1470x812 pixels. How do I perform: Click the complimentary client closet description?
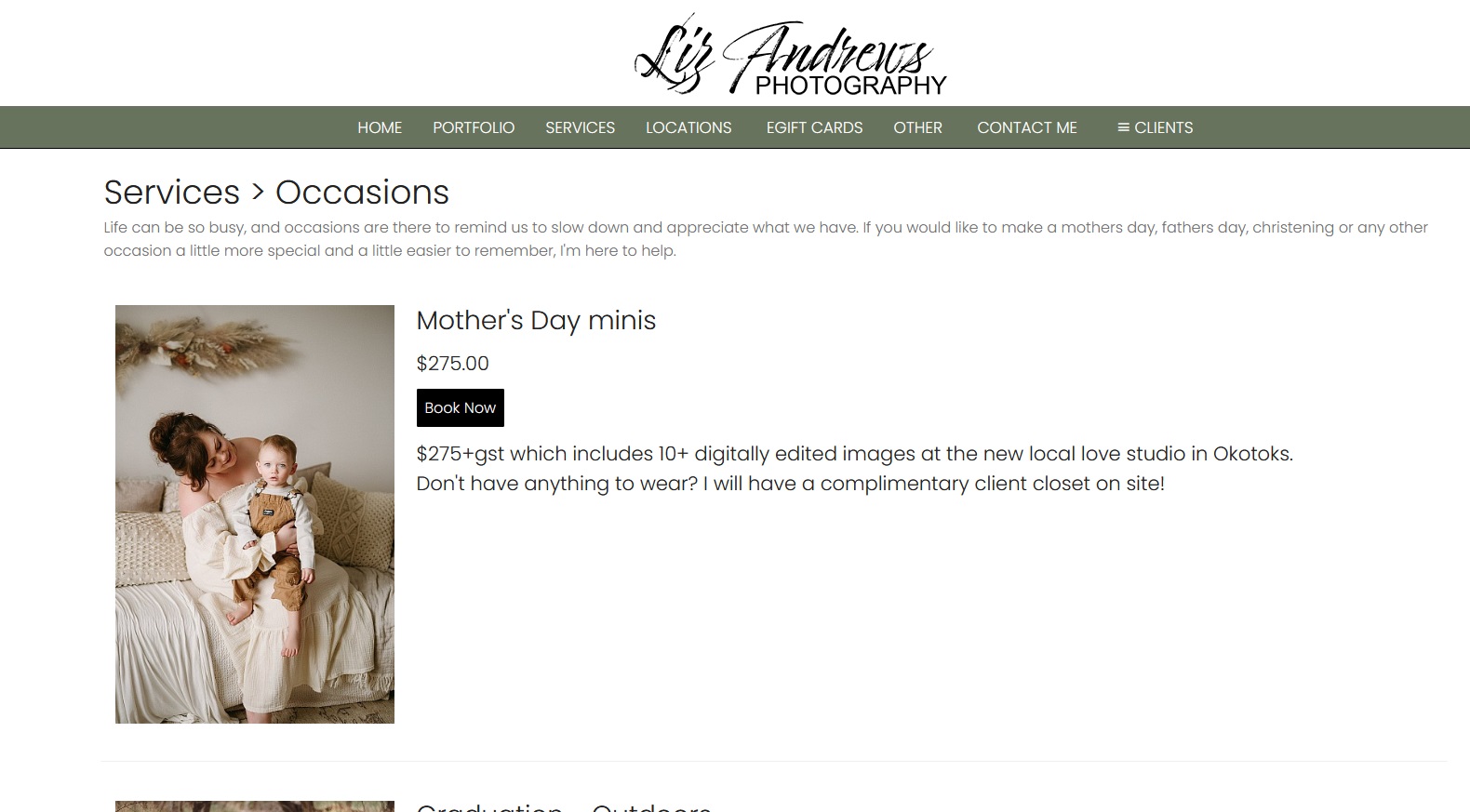[790, 484]
